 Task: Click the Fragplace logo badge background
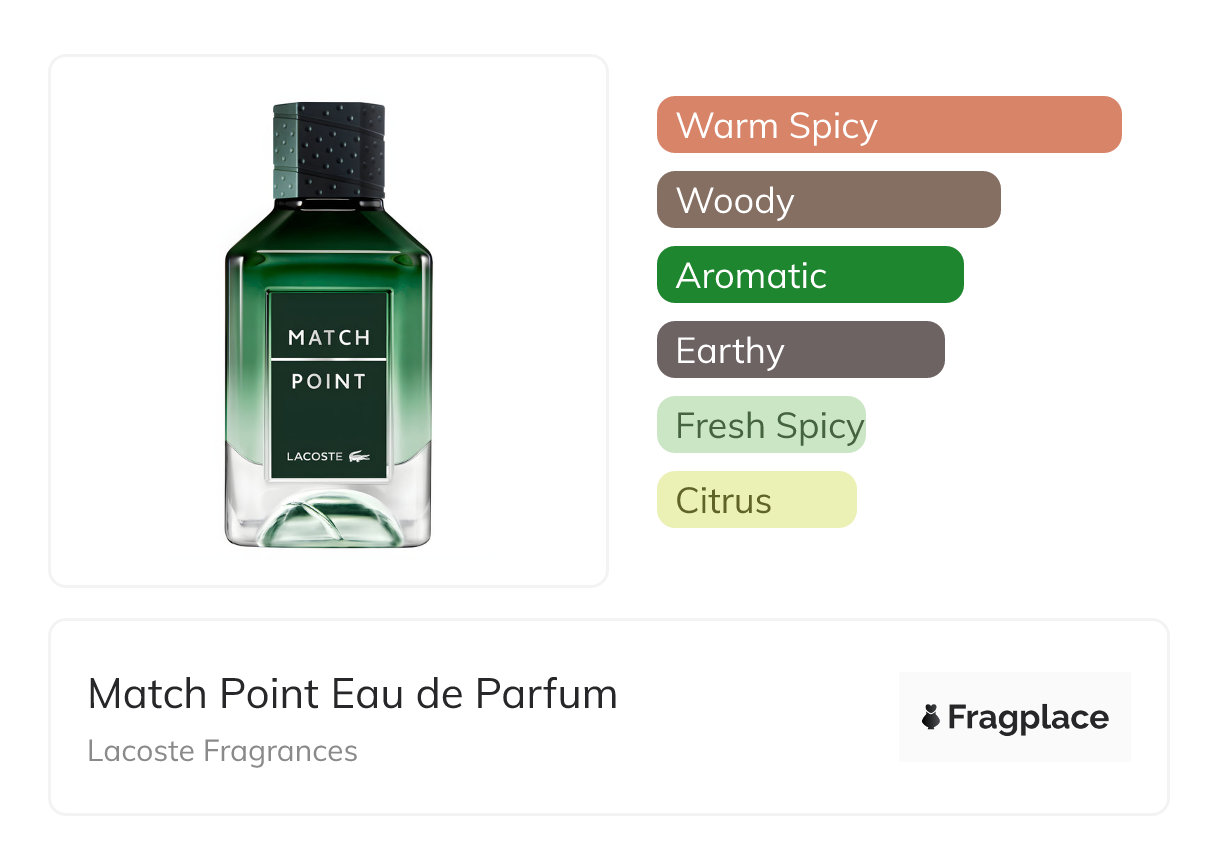point(1015,717)
